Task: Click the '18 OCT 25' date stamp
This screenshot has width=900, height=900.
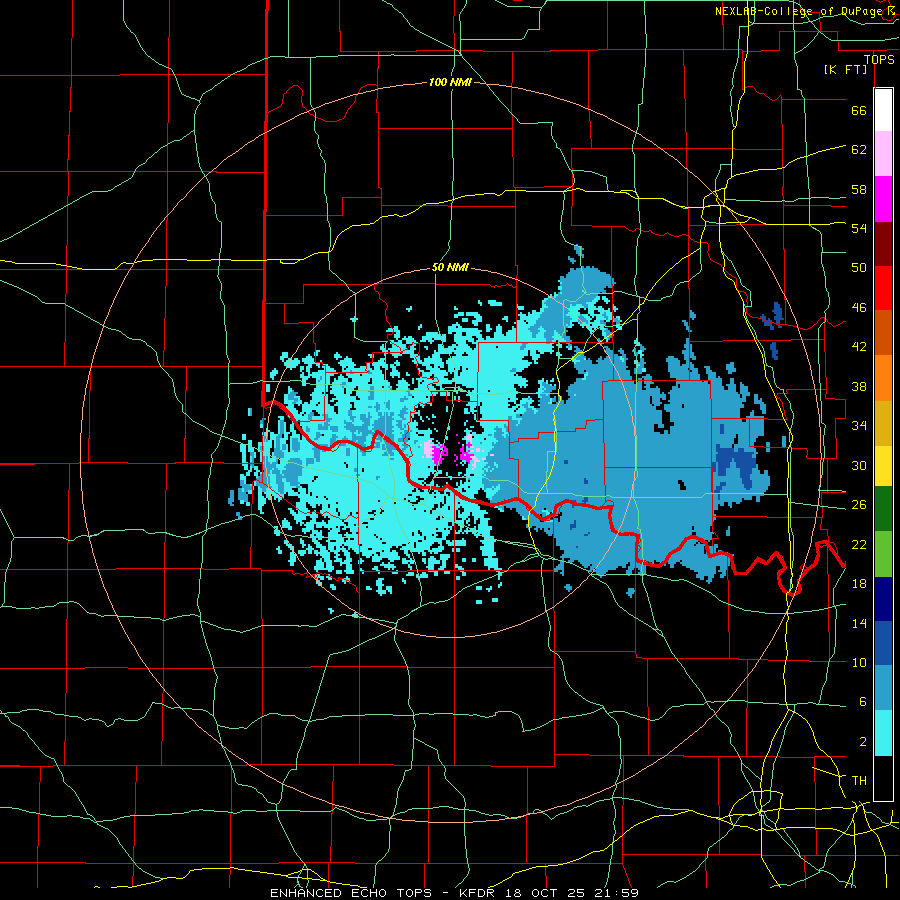Action: coord(545,893)
